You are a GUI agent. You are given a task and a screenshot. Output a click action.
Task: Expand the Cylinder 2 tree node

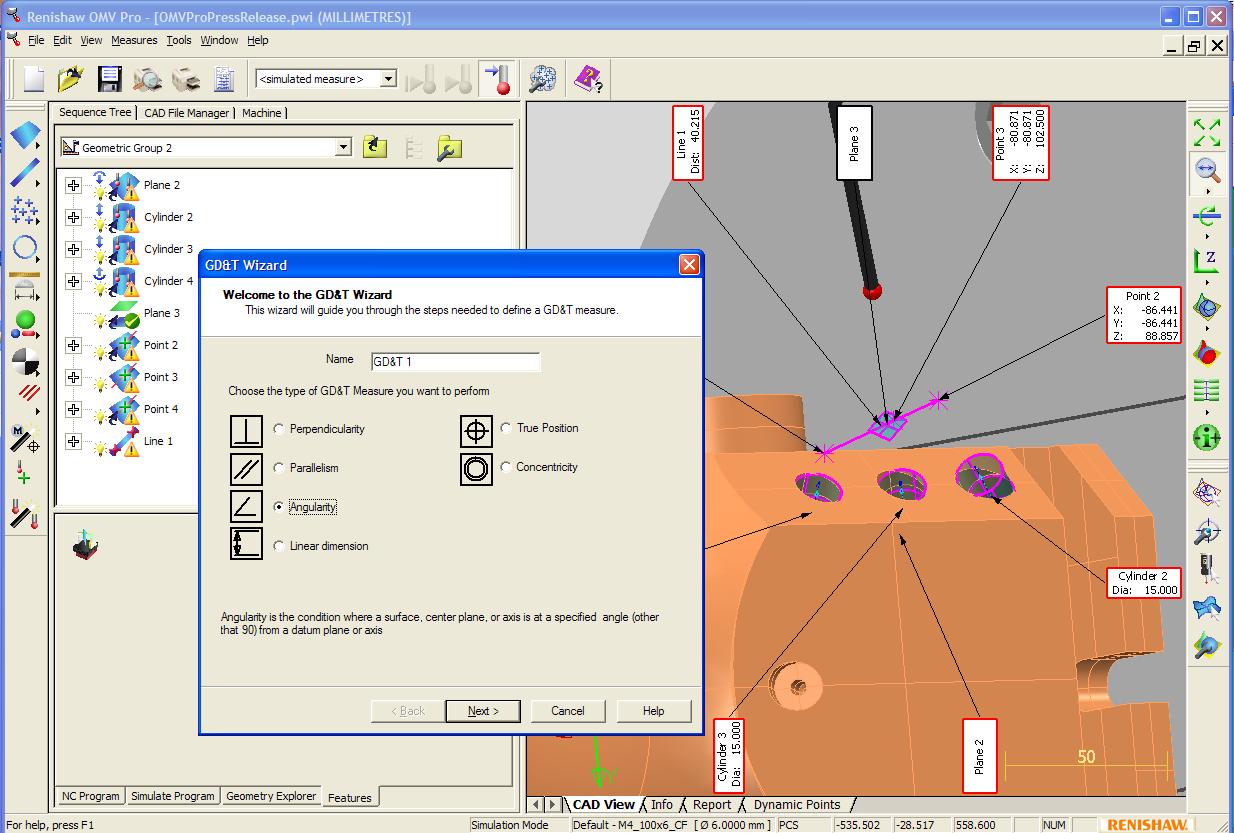[x=73, y=217]
